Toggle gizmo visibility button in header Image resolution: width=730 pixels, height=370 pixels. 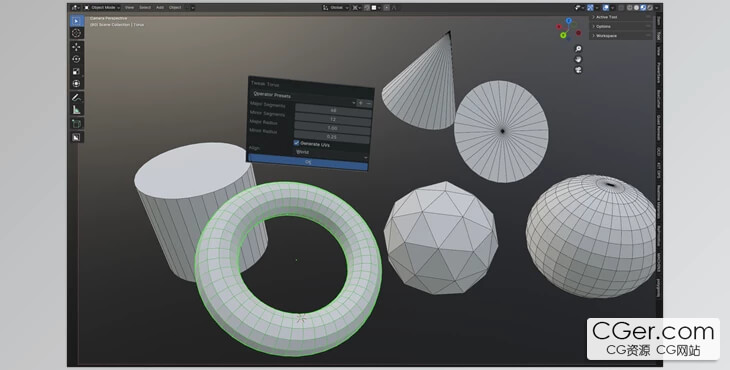coord(590,7)
